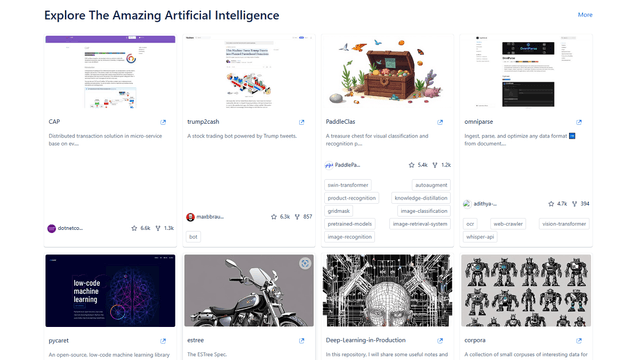Open external link icon for CAP
Screen dimensions: 640x360
163,122
